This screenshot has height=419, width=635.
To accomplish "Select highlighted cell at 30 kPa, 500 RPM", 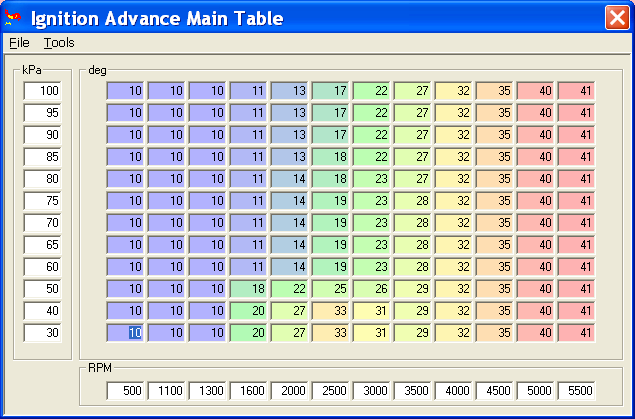I will click(126, 333).
